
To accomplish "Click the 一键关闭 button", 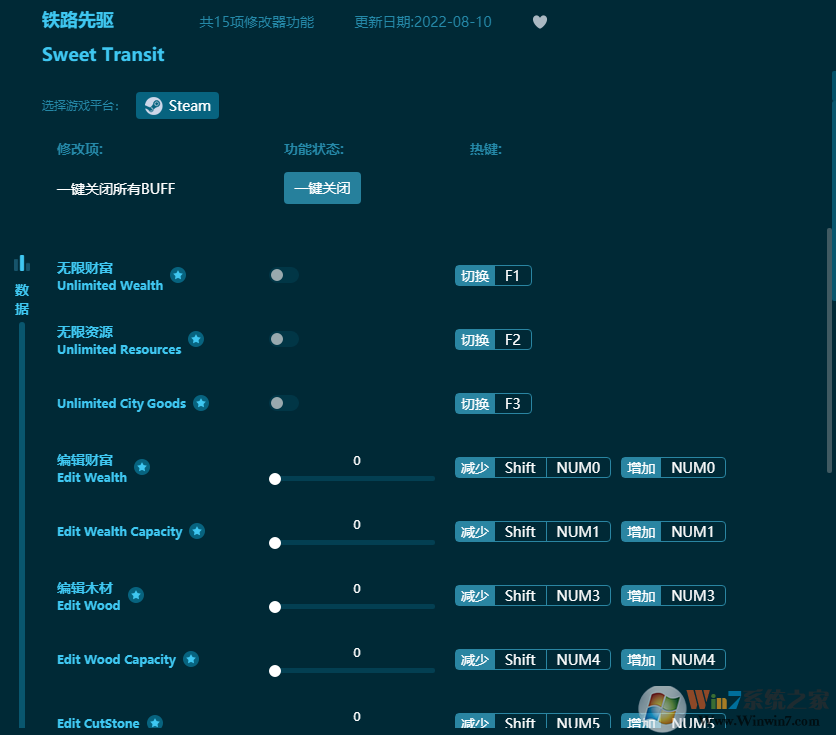I will coord(322,188).
